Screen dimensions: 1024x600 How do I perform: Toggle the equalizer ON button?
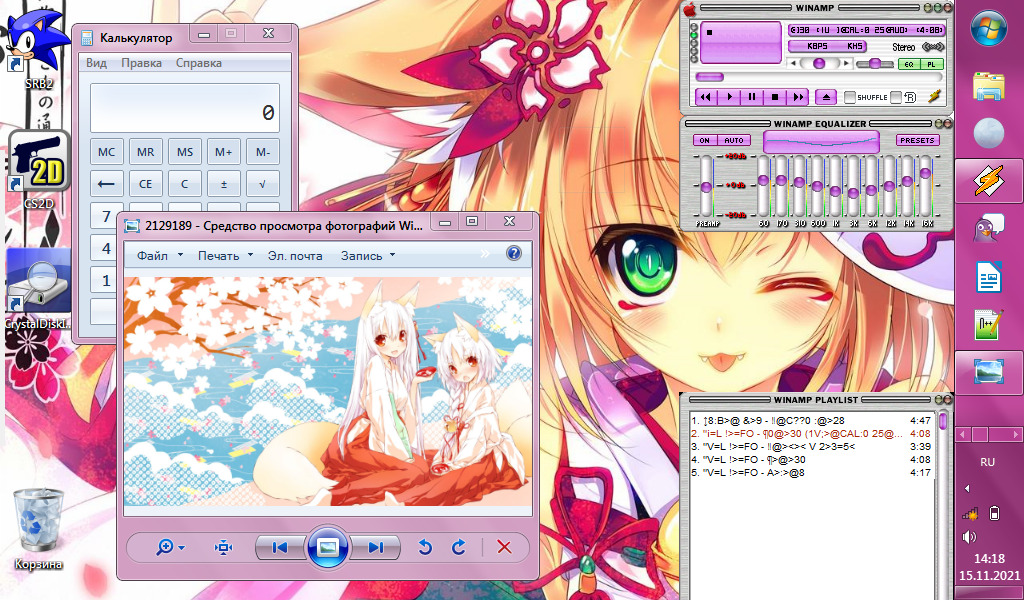click(704, 140)
